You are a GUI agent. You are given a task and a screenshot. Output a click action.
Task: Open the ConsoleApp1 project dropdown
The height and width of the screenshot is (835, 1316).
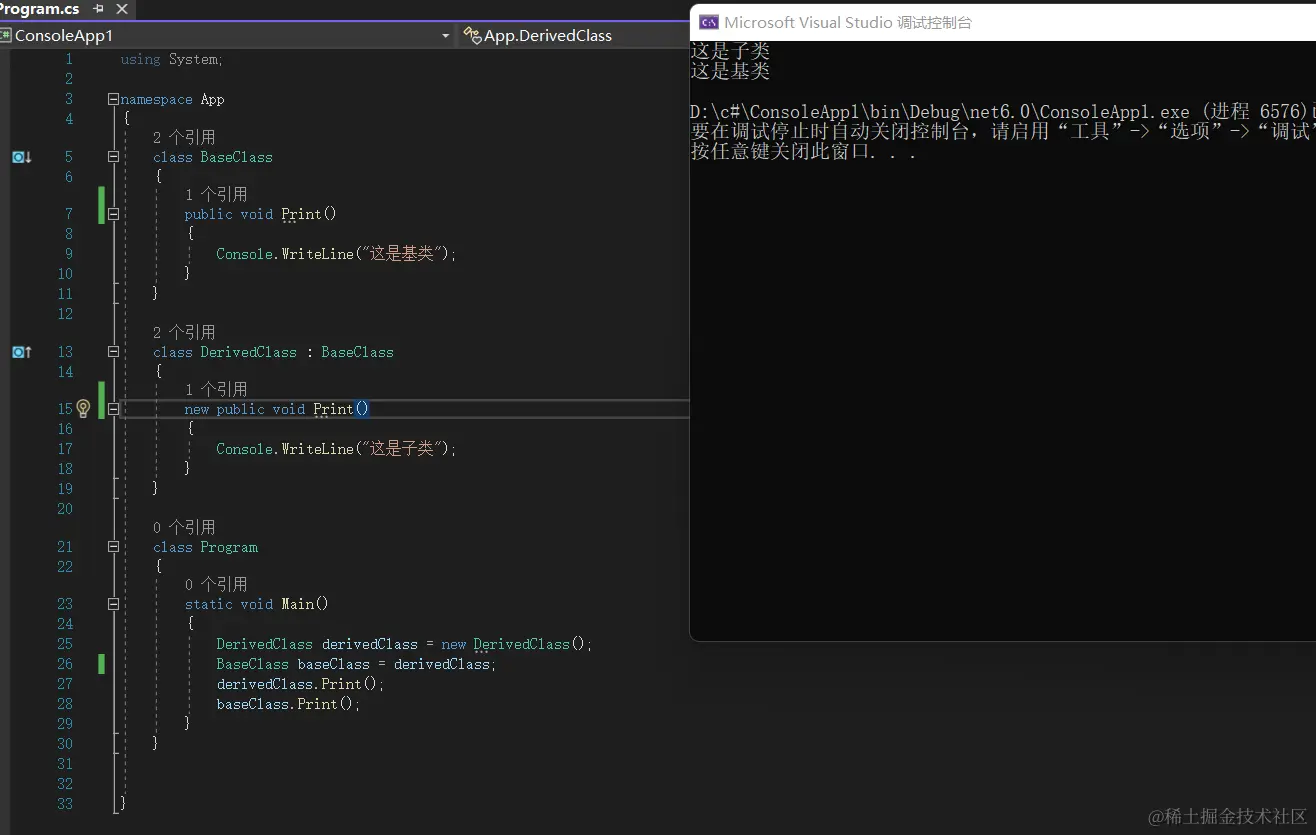coord(446,35)
